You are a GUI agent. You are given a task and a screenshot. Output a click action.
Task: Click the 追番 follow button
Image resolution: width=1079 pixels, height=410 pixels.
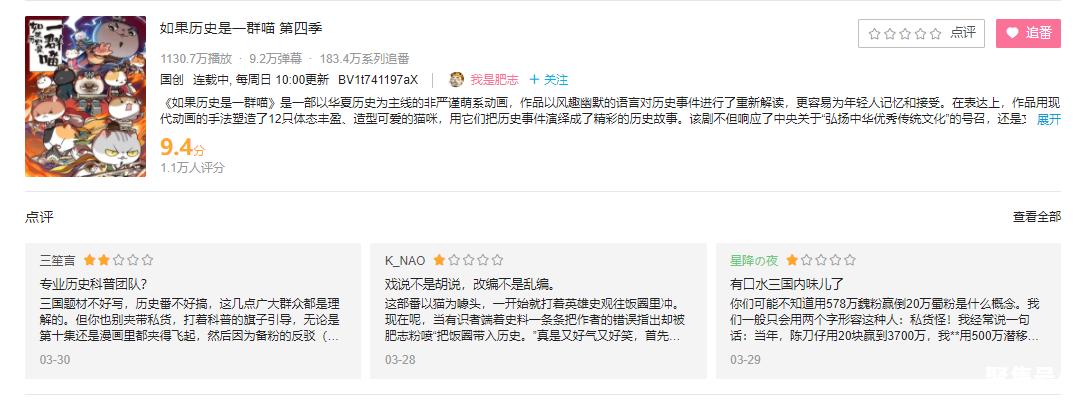pyautogui.click(x=1028, y=33)
